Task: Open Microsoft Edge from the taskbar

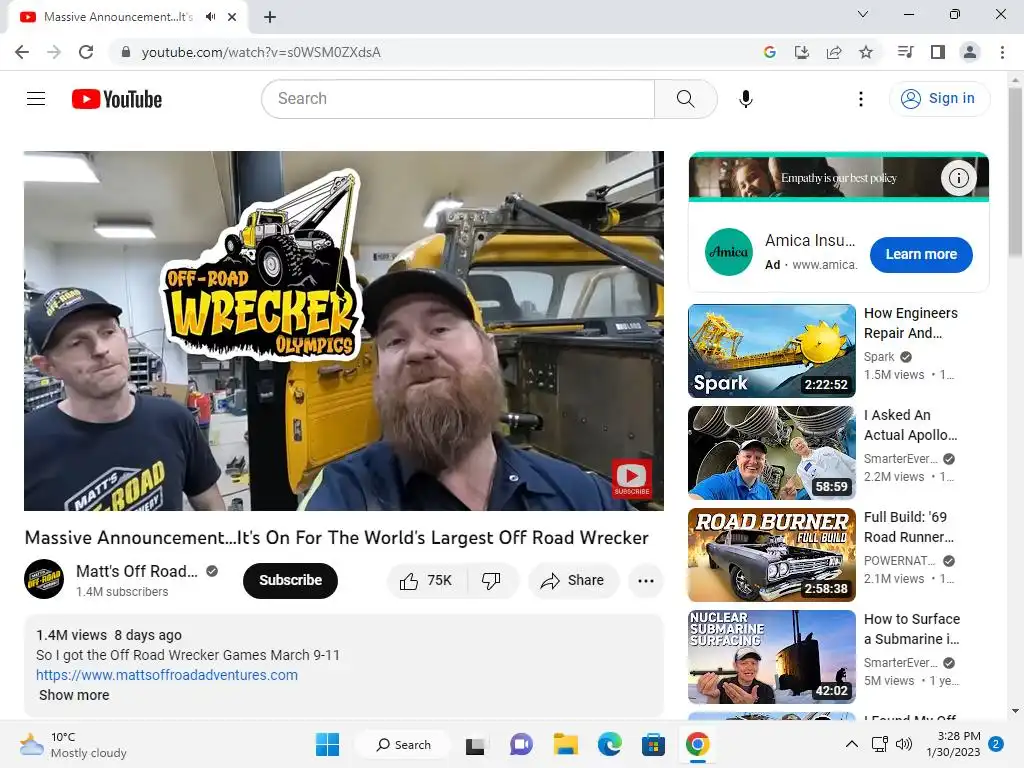Action: coord(609,744)
